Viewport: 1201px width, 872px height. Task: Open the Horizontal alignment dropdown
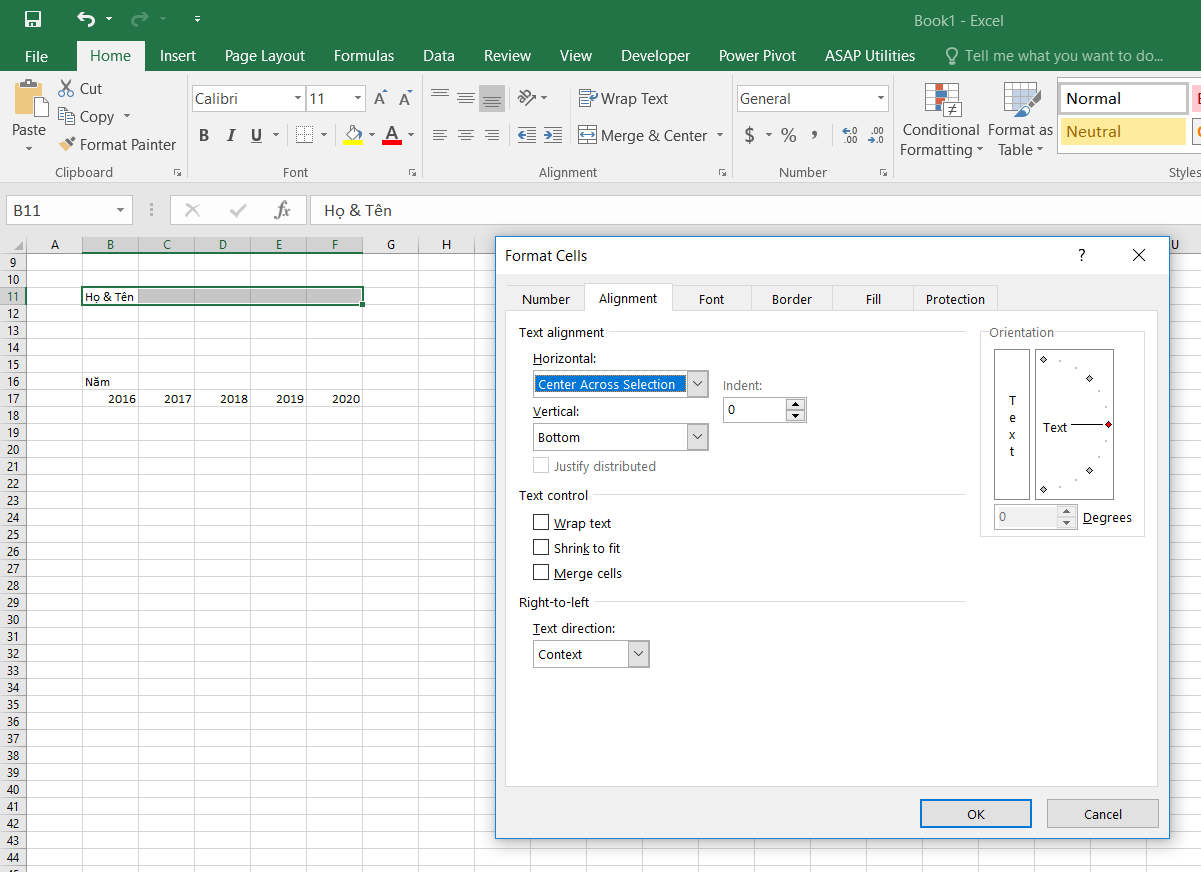point(698,384)
